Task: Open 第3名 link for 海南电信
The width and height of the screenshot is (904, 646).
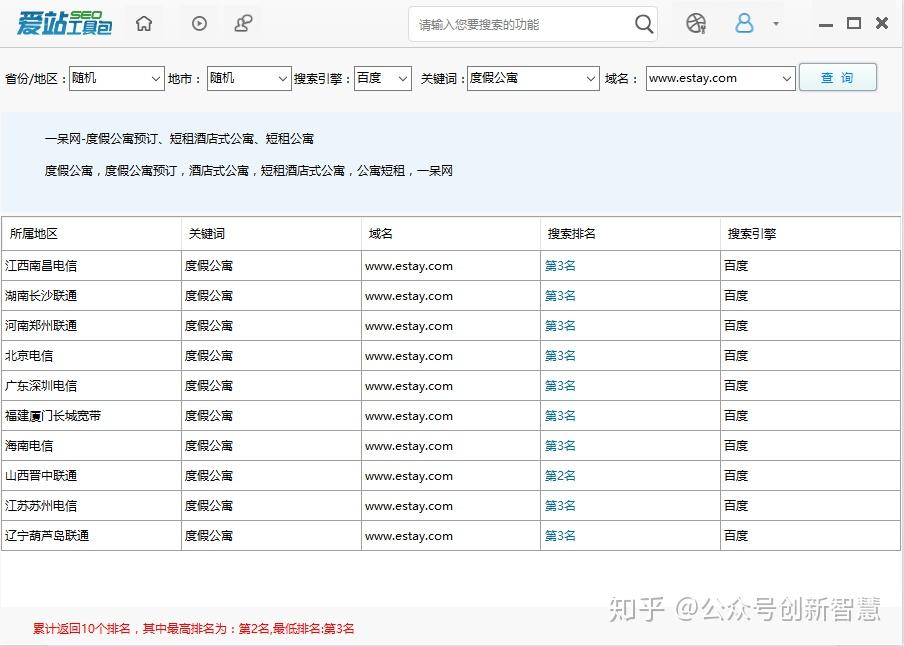Action: point(560,446)
